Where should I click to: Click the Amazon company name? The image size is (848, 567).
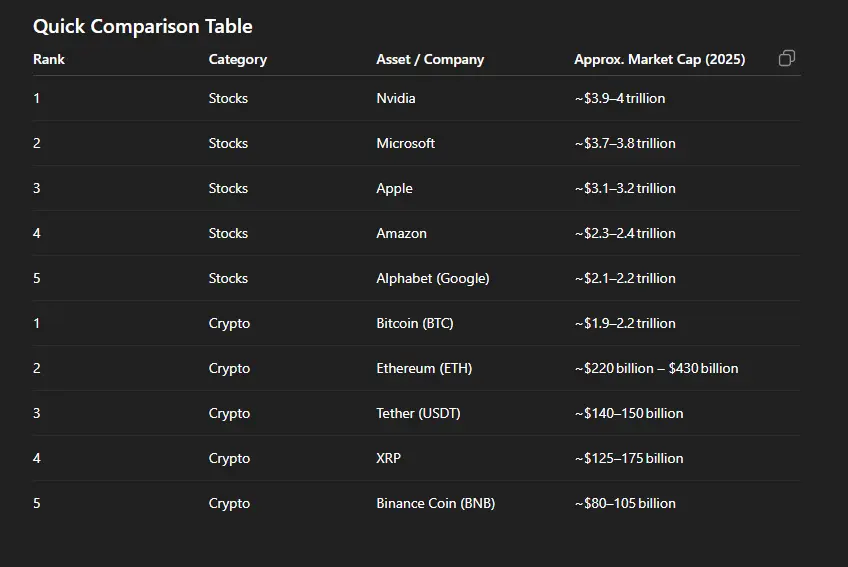(401, 234)
